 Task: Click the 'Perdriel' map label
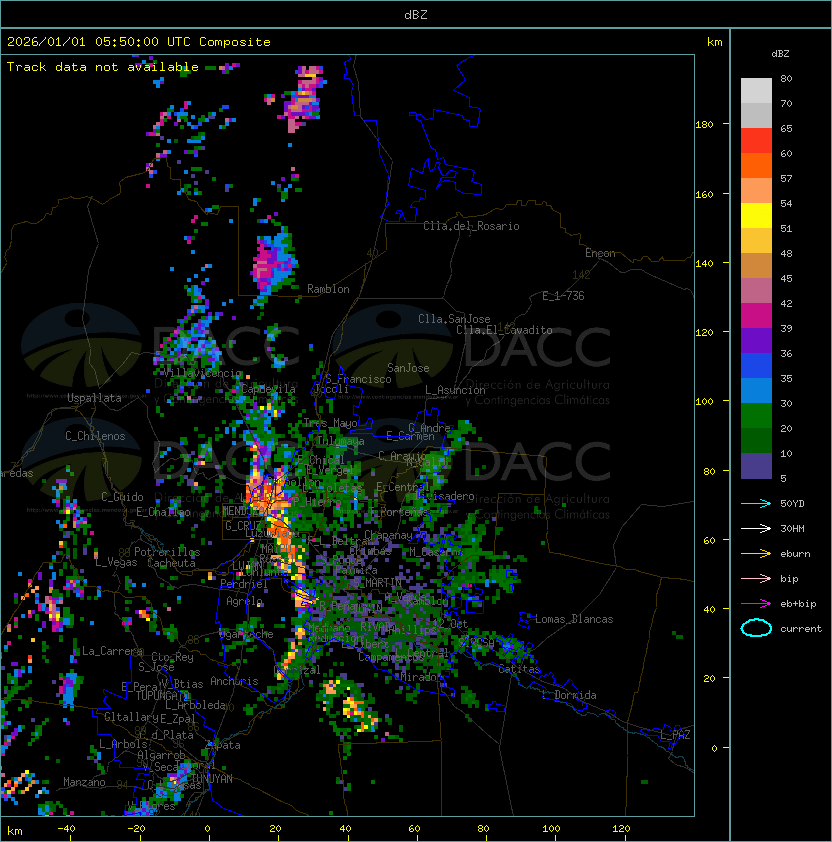click(243, 584)
